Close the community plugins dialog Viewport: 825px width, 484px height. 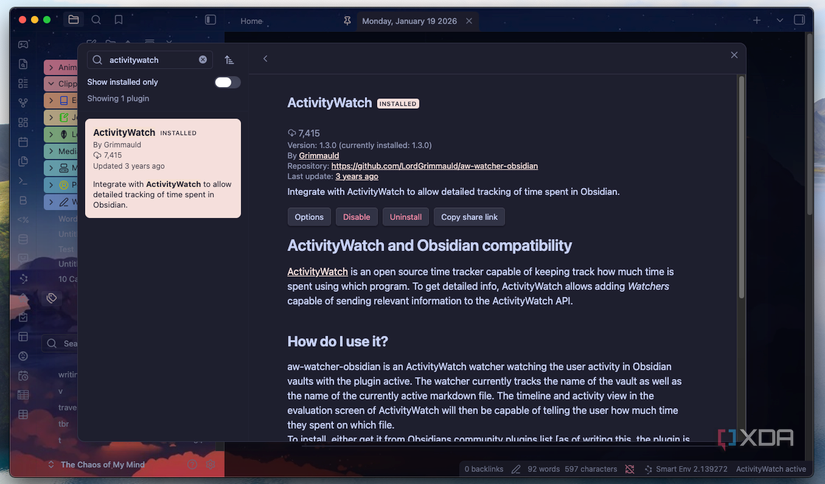pos(734,55)
